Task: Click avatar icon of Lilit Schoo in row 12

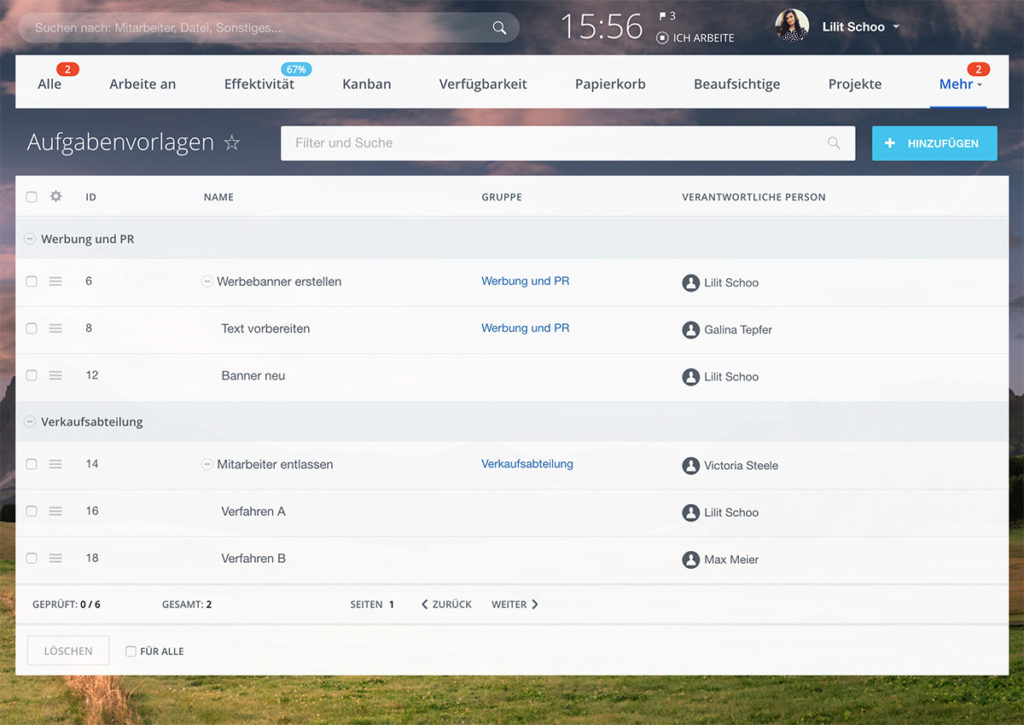Action: (x=690, y=376)
